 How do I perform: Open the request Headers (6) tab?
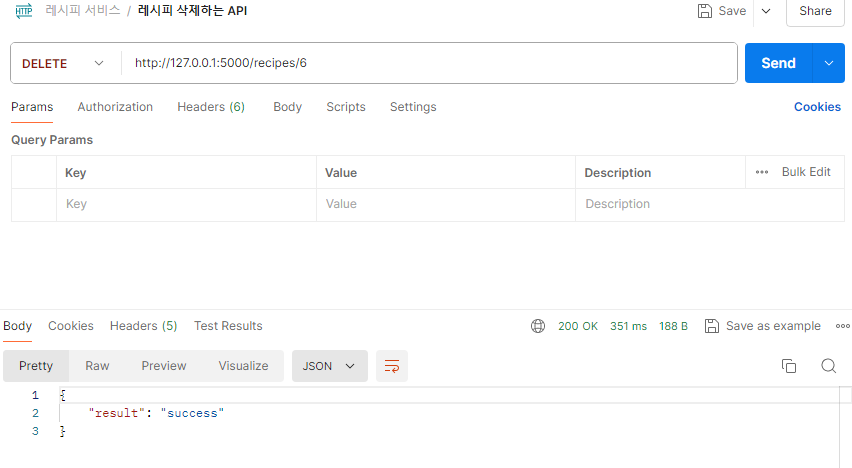click(x=211, y=107)
